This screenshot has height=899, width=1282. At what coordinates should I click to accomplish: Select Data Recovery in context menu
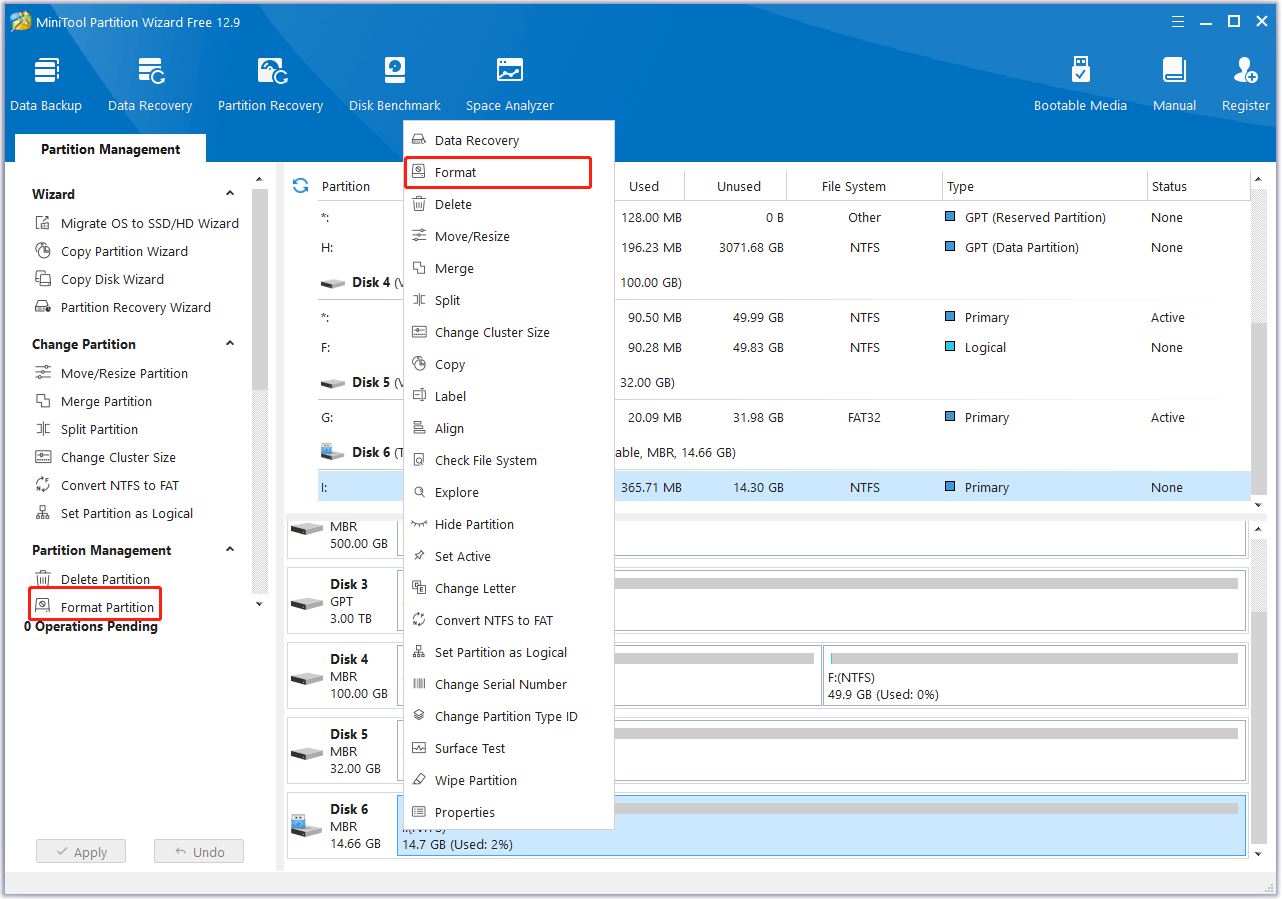(x=508, y=140)
